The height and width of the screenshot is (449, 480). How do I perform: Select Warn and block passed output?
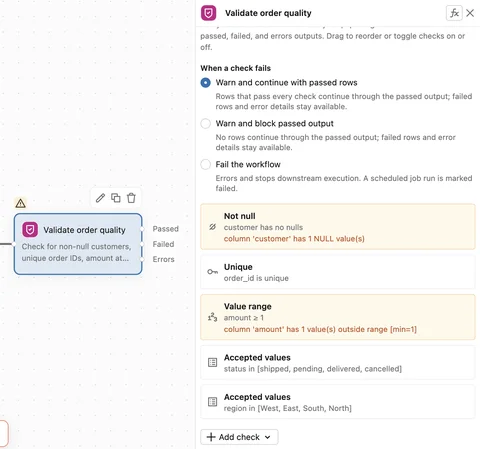(x=205, y=124)
